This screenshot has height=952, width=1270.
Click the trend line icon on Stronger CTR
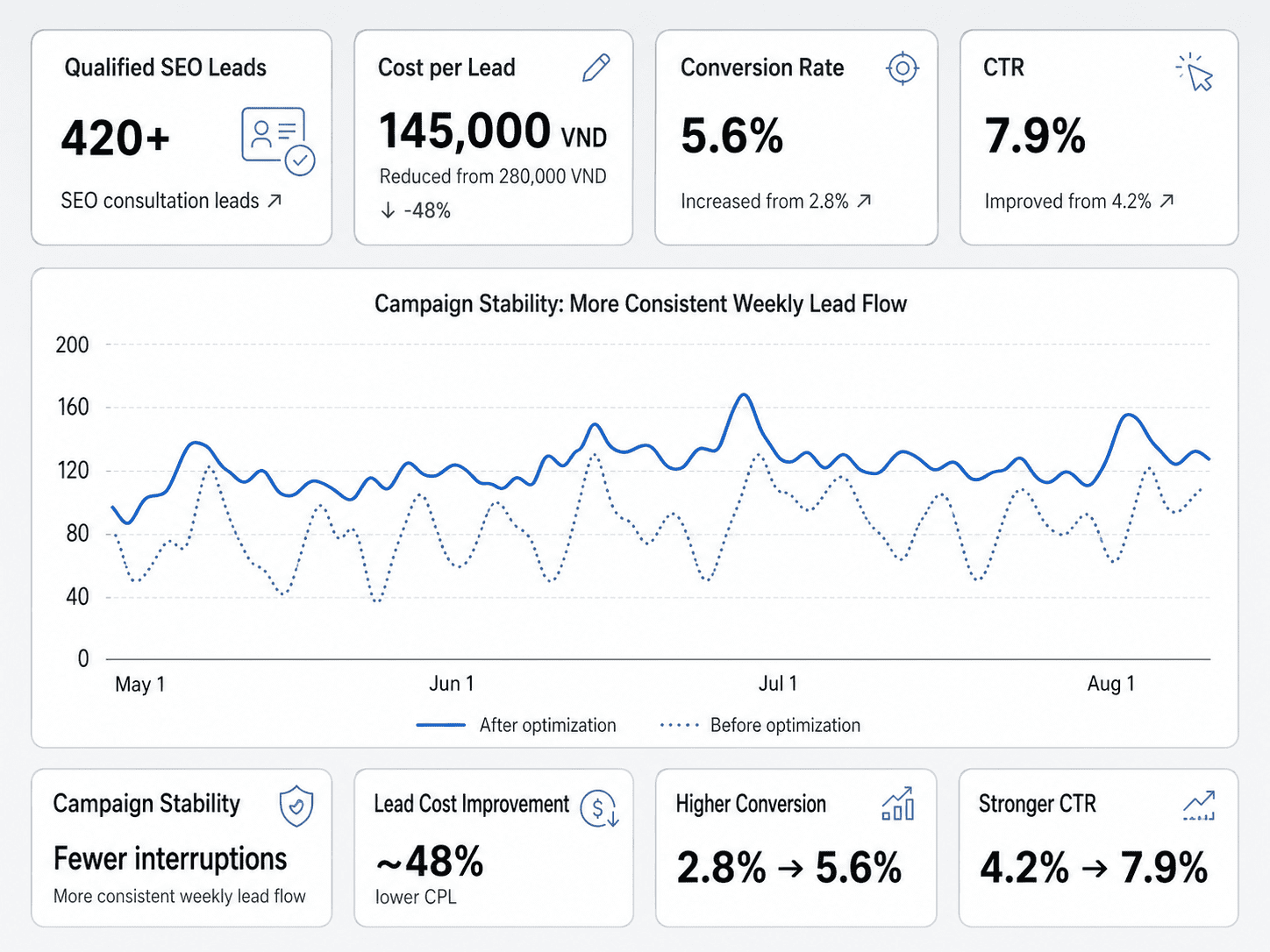click(x=1199, y=805)
